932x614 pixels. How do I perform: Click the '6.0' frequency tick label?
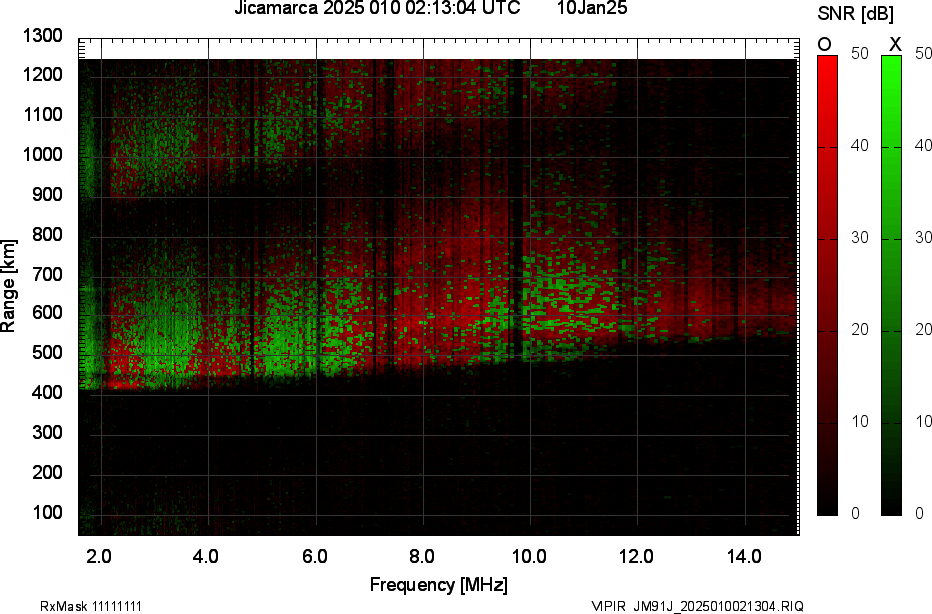(x=314, y=557)
